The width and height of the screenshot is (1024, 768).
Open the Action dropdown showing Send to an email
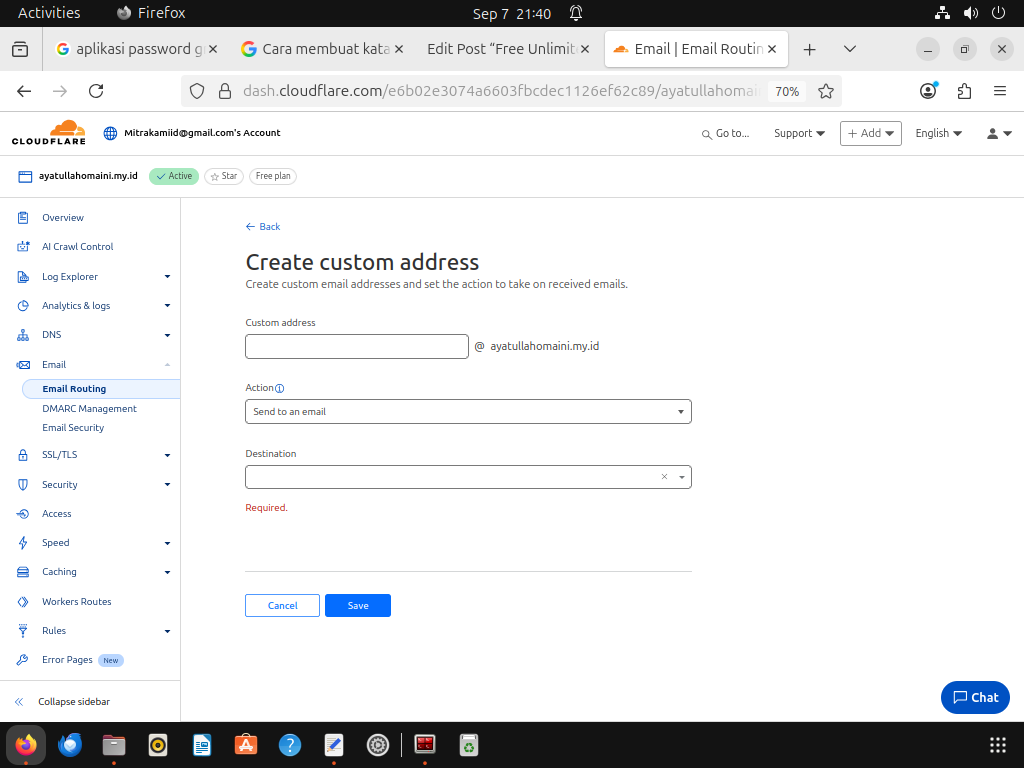[x=468, y=411]
